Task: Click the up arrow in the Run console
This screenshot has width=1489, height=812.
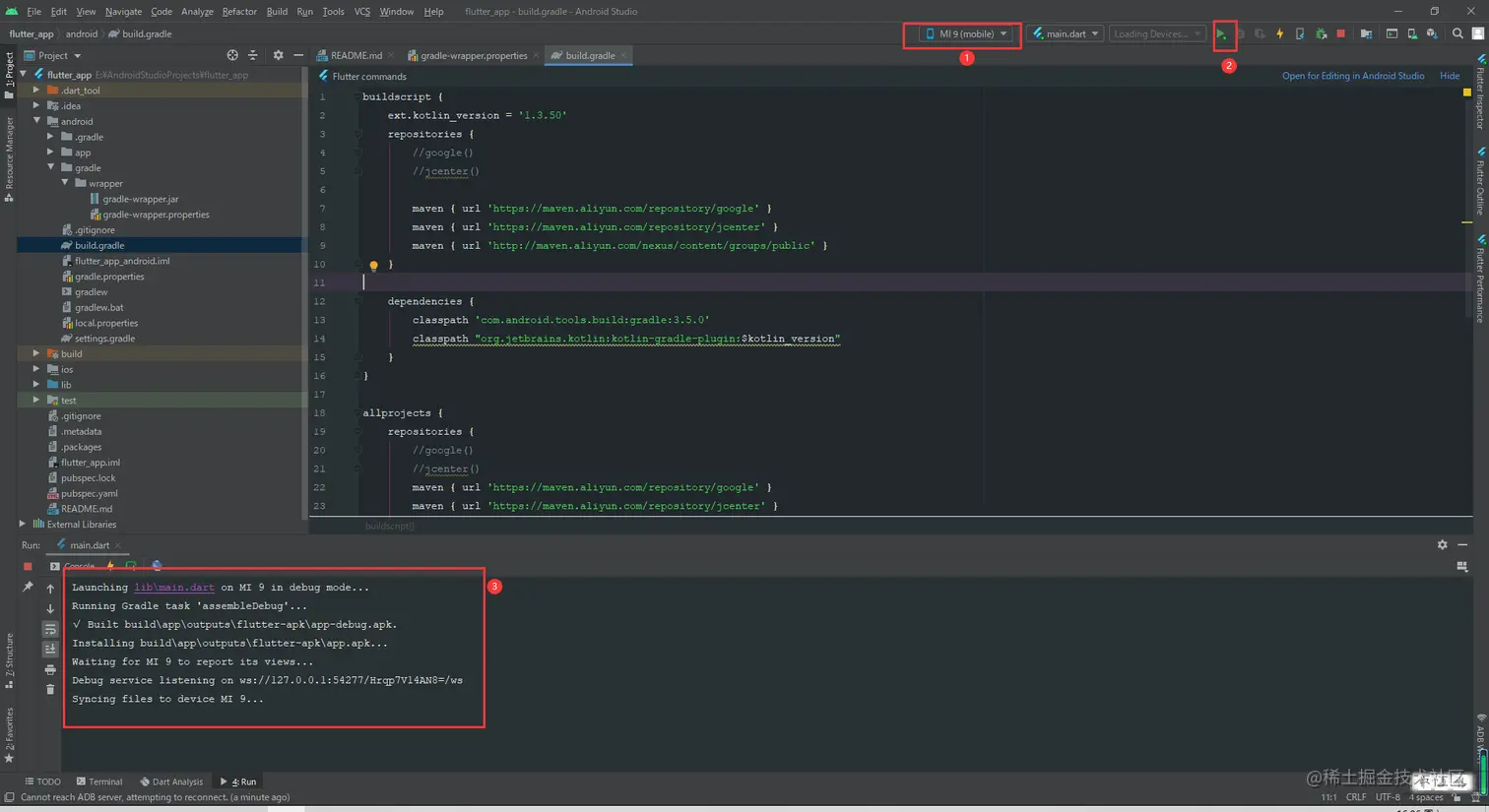Action: tap(50, 589)
